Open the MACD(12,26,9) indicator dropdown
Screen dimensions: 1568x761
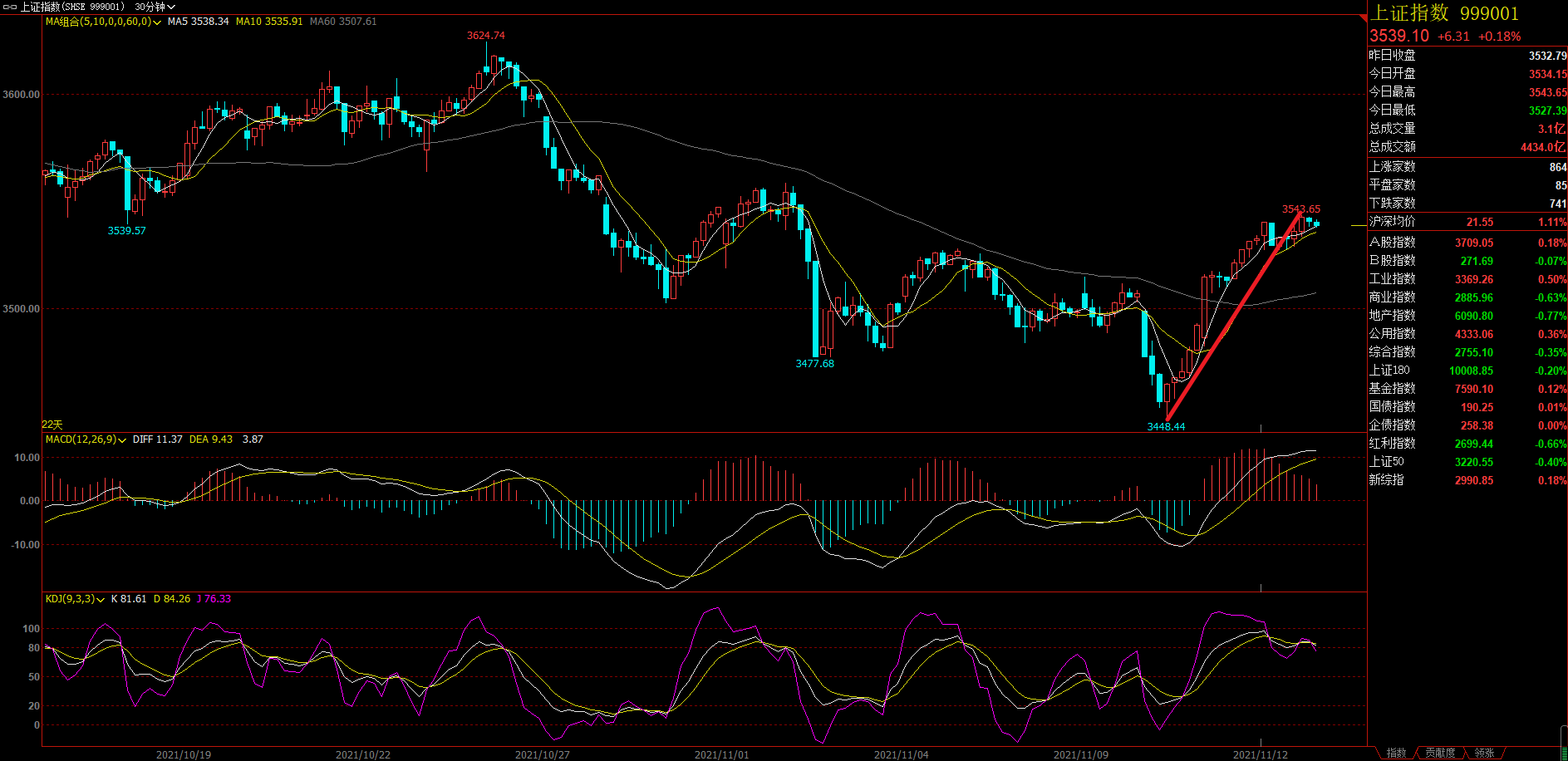[x=122, y=440]
